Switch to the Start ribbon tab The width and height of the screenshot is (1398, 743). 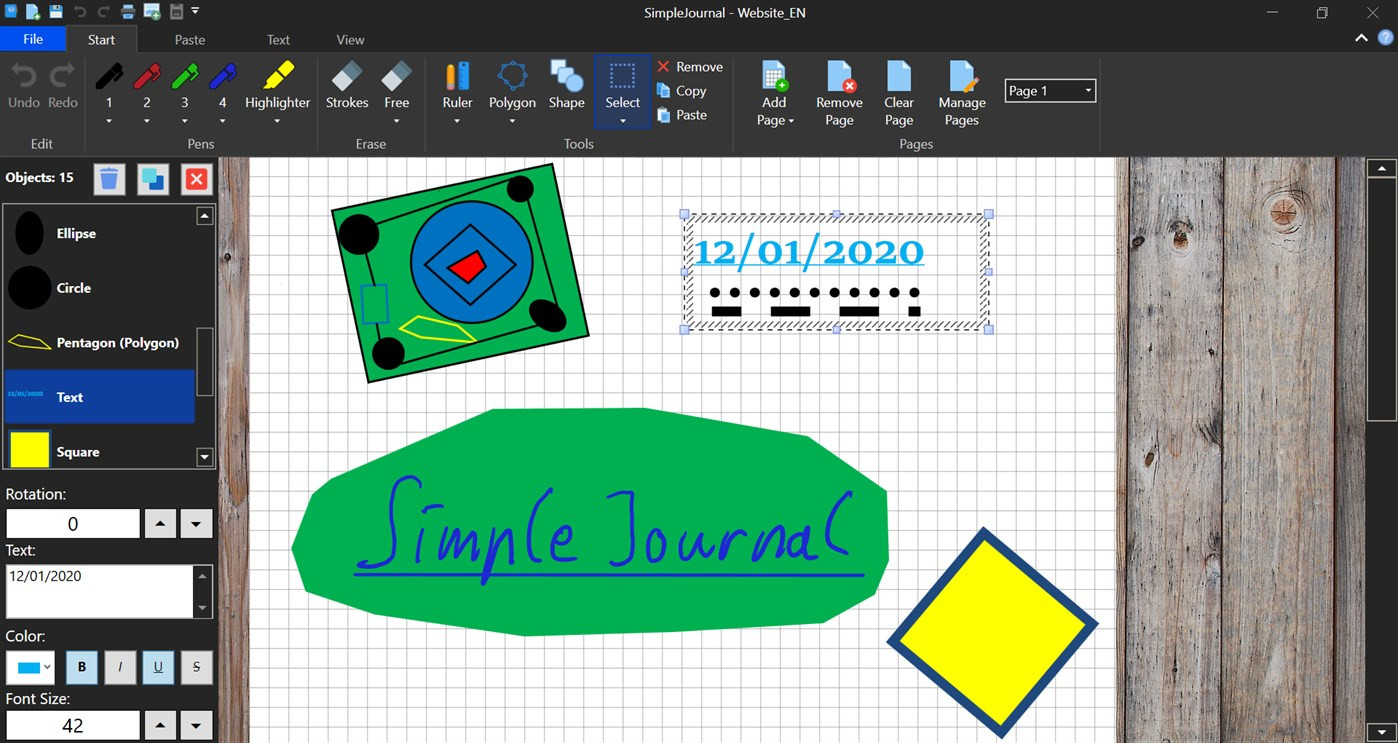[101, 39]
